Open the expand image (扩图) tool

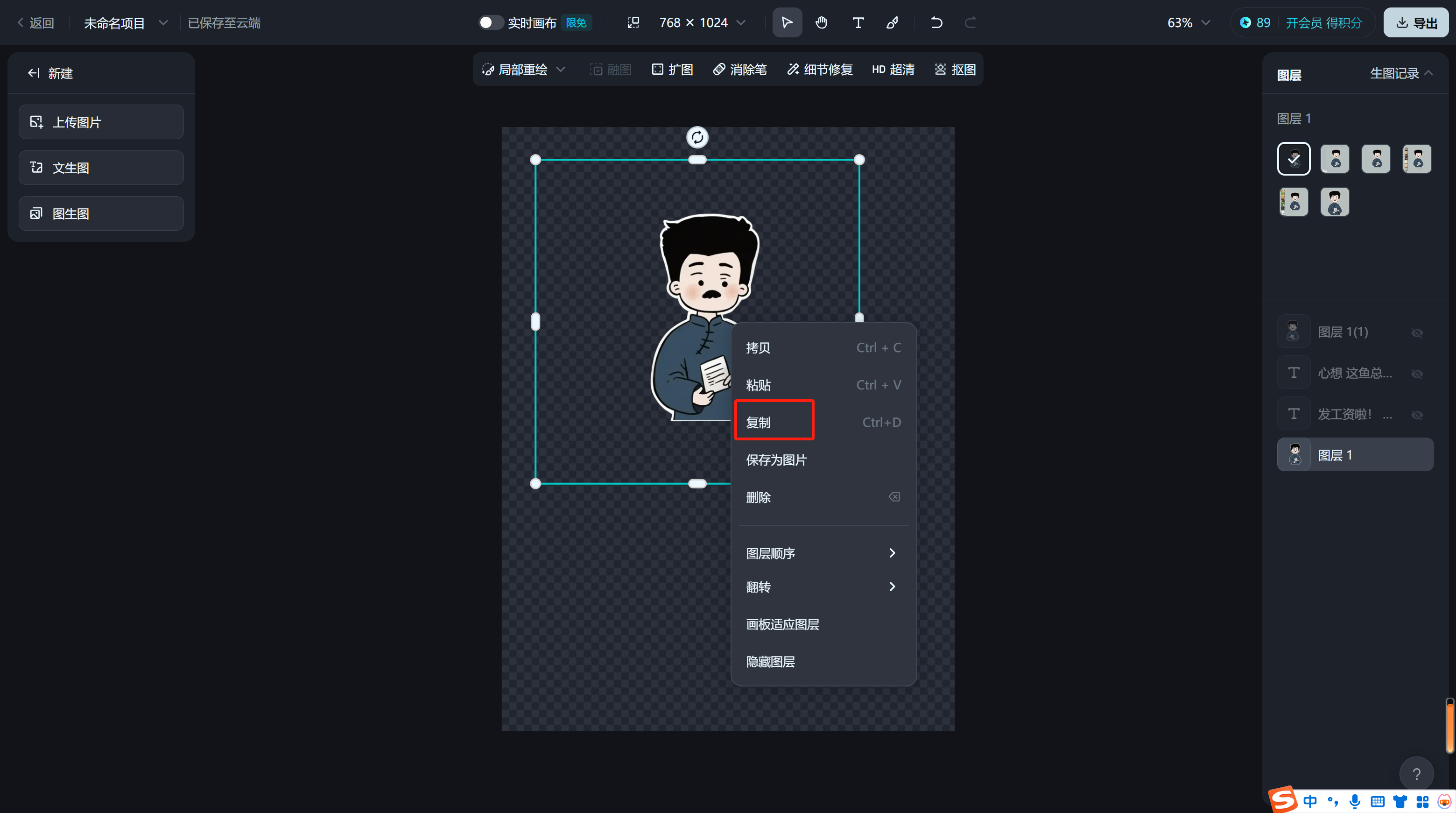(x=672, y=70)
